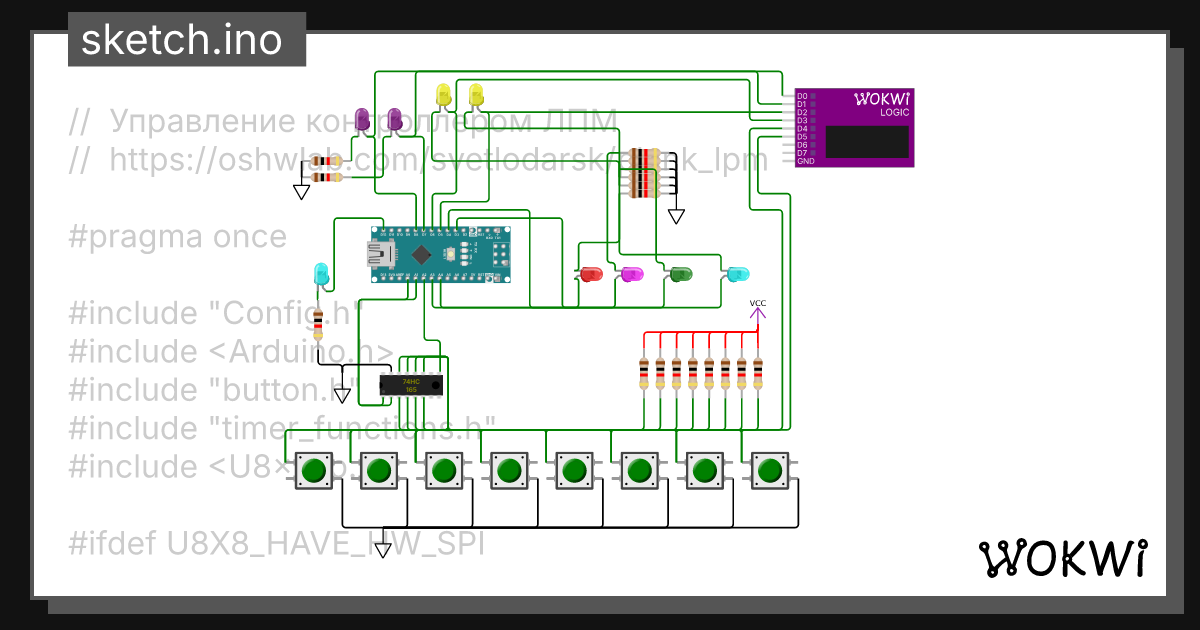This screenshot has height=630, width=1200.
Task: Open the sketch.ino file tab
Action: 187,40
